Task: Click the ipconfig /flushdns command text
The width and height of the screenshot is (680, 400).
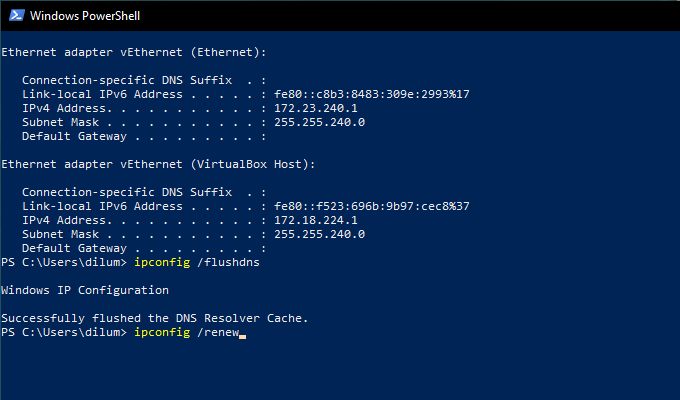Action: point(194,262)
